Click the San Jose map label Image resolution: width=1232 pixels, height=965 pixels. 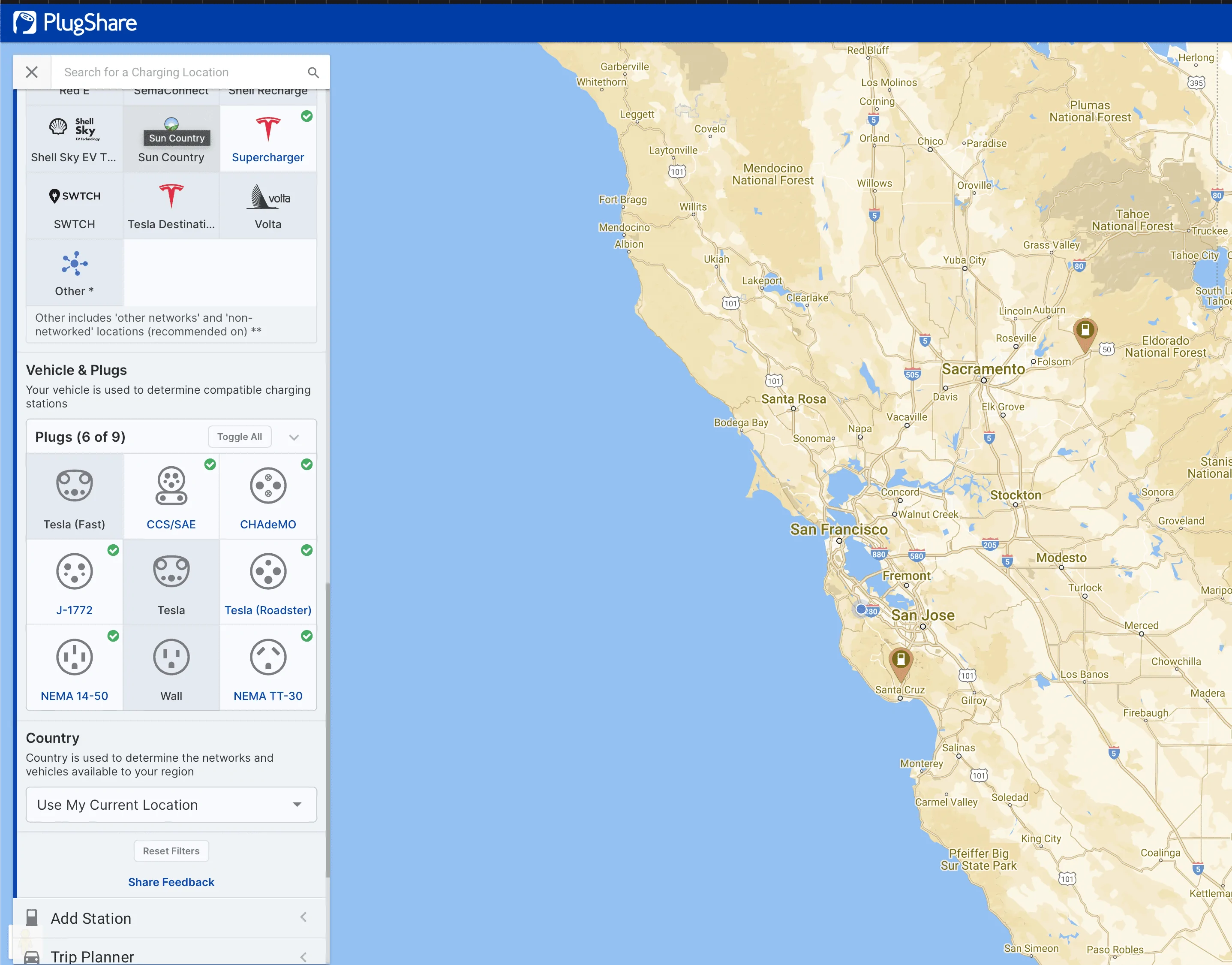tap(922, 615)
